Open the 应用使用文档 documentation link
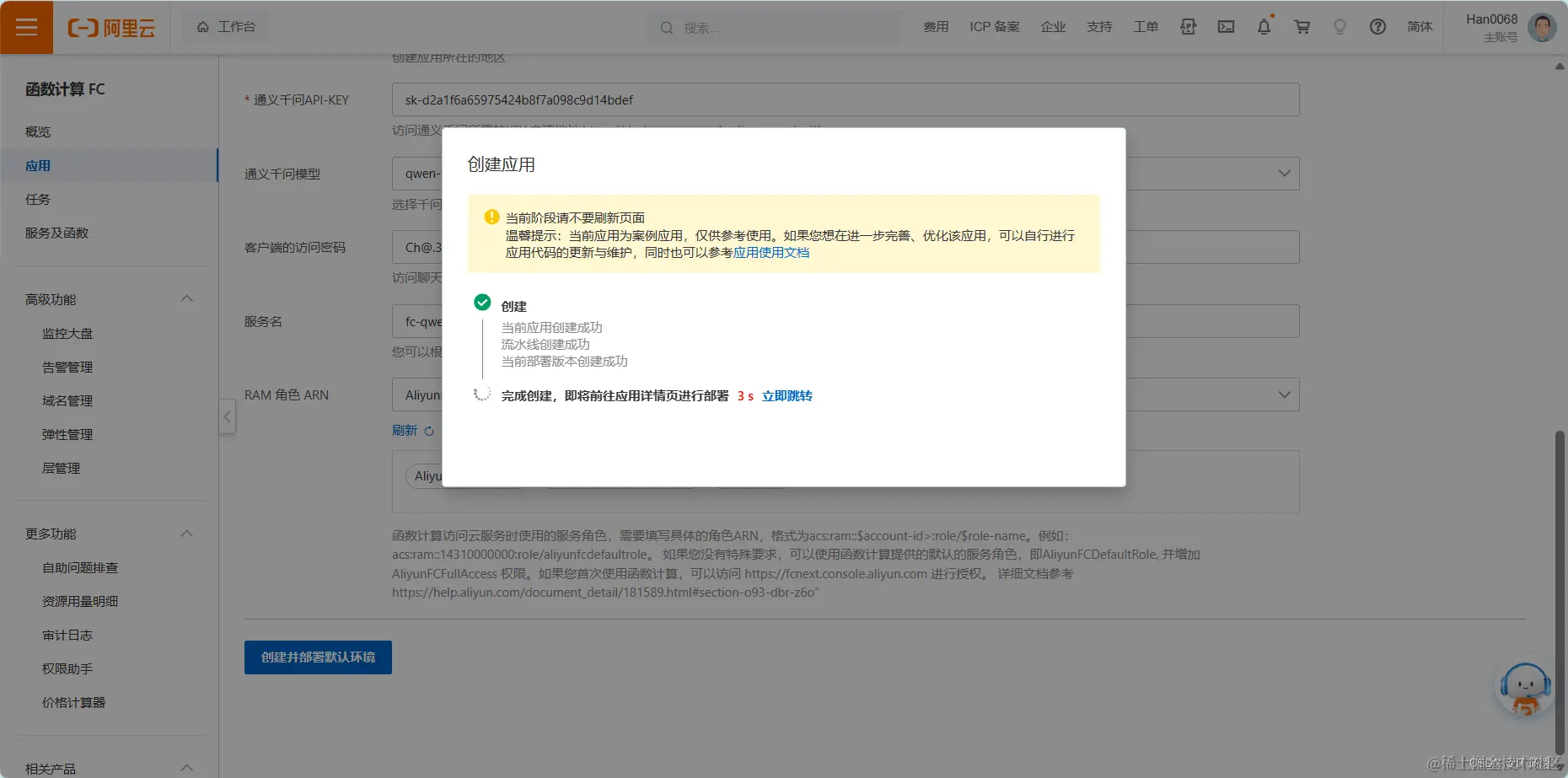 771,252
